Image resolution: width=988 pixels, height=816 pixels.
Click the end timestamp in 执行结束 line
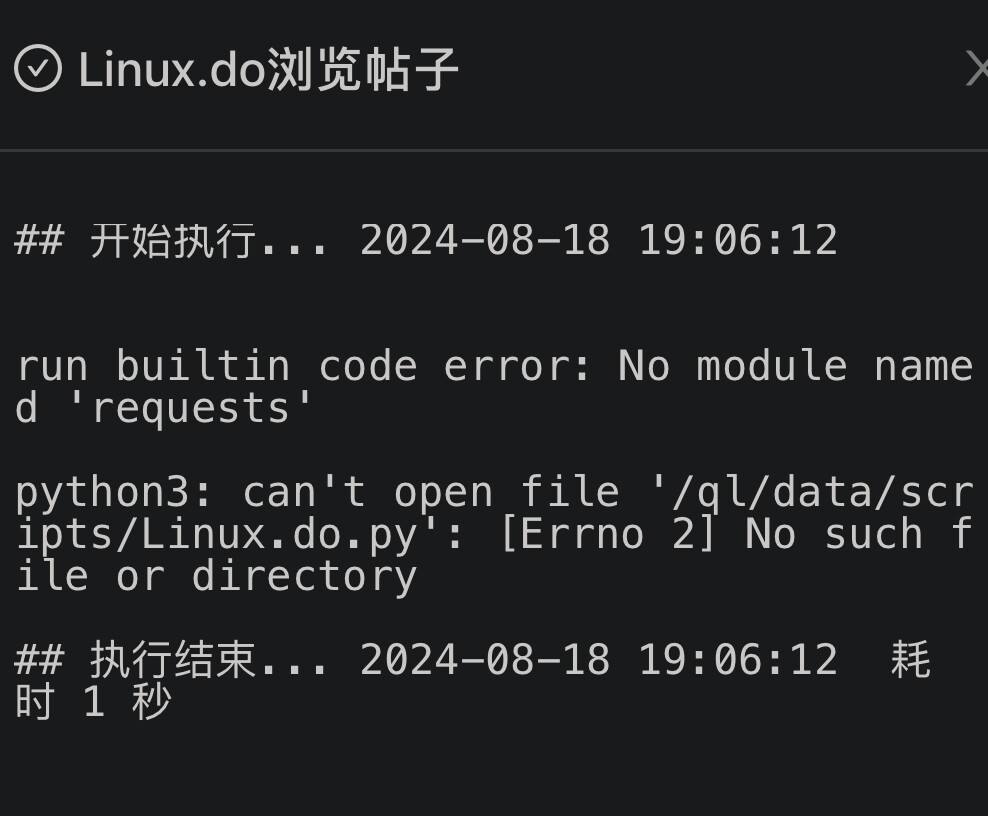(x=599, y=660)
